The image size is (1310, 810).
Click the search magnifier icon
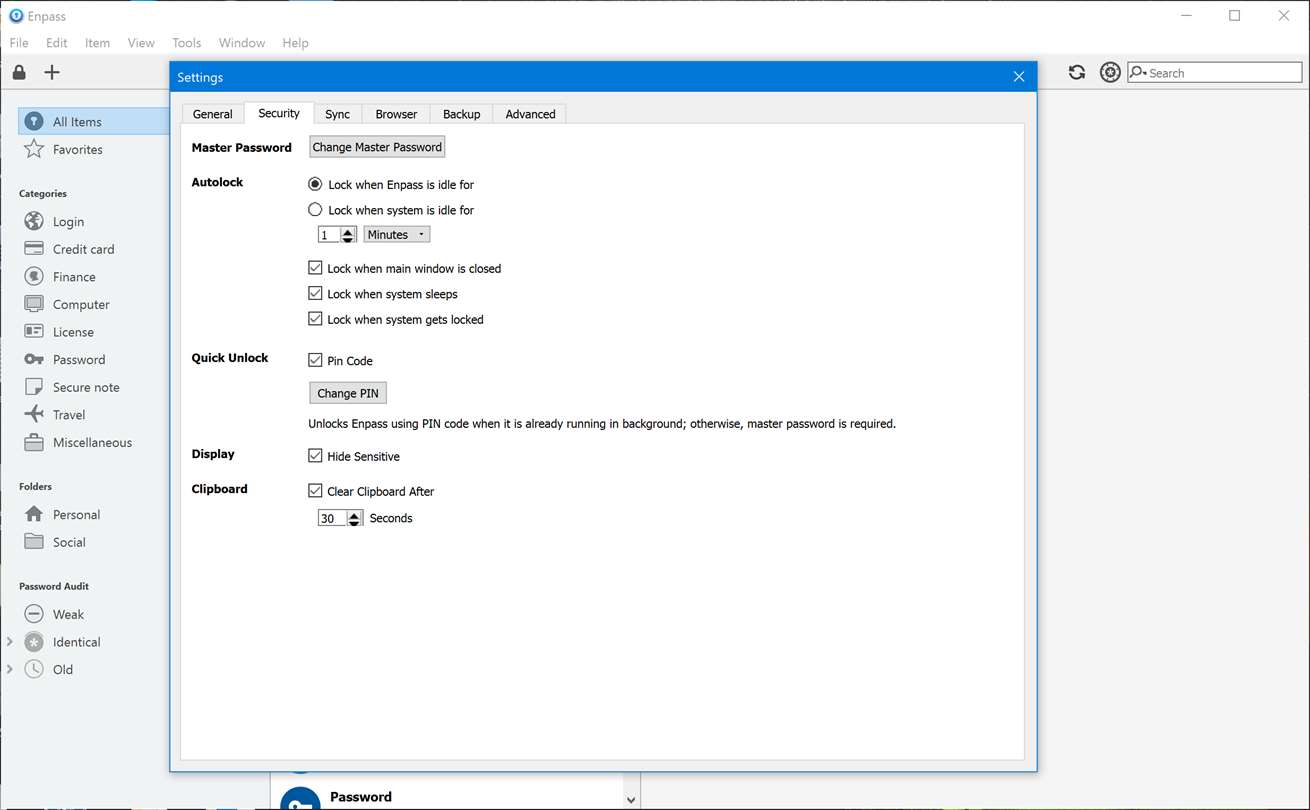tap(1138, 72)
